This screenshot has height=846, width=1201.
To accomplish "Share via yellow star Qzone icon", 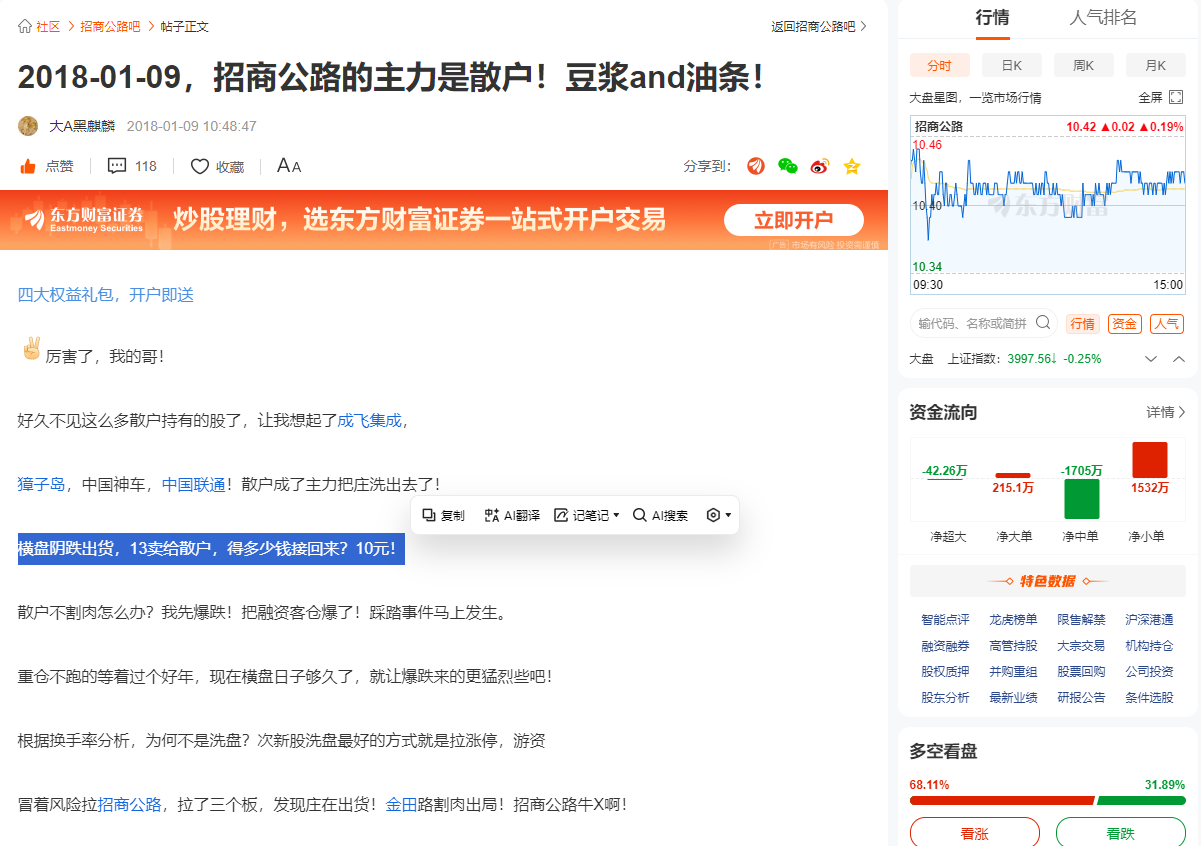I will coord(852,166).
